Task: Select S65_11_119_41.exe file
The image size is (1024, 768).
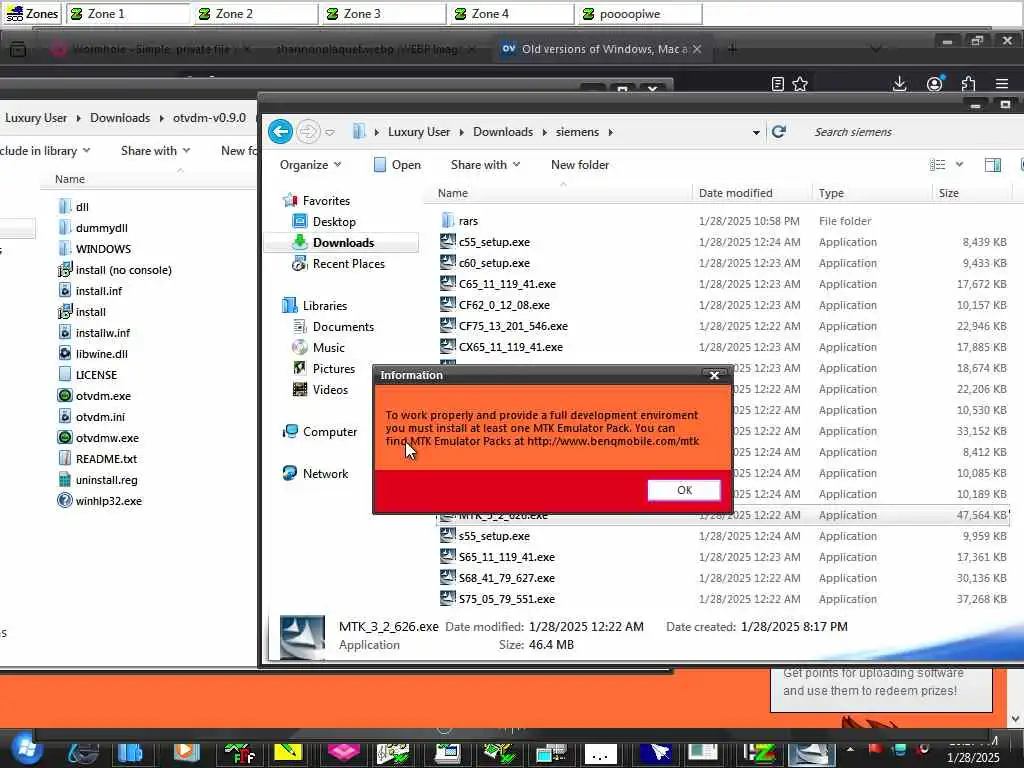Action: pyautogui.click(x=506, y=557)
